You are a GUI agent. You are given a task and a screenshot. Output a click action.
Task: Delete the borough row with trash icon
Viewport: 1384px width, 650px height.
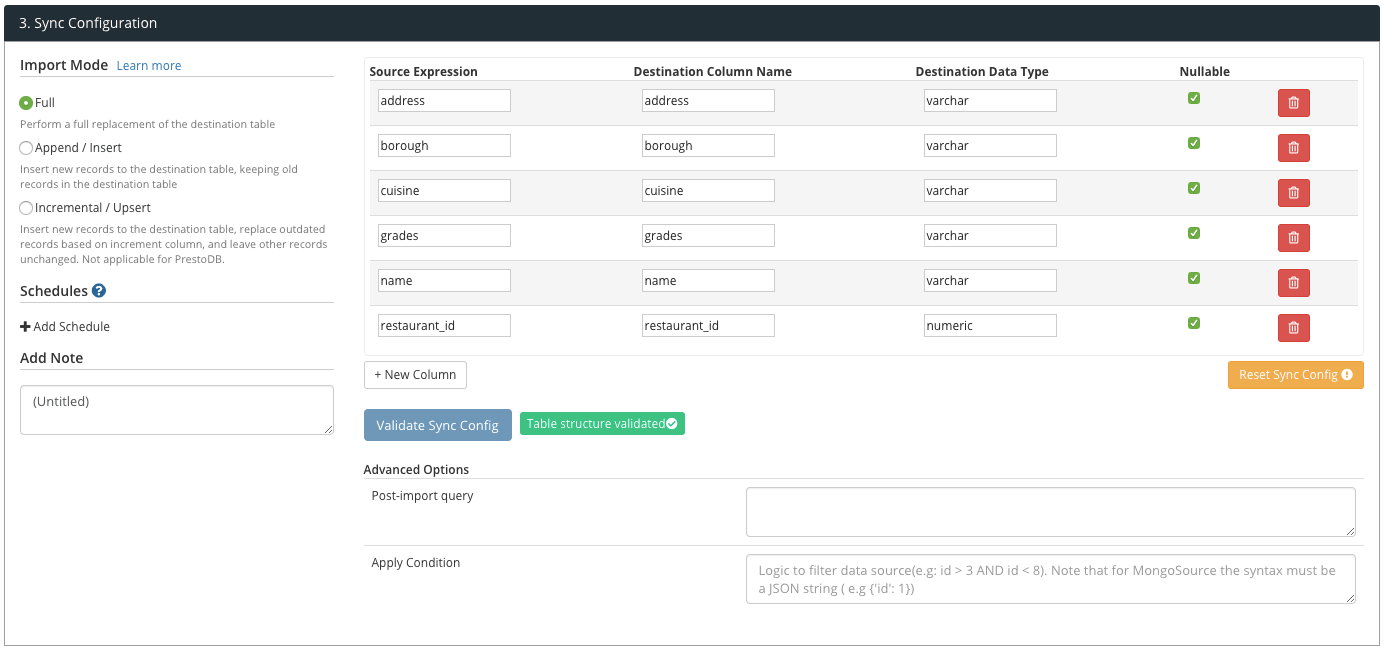point(1293,148)
